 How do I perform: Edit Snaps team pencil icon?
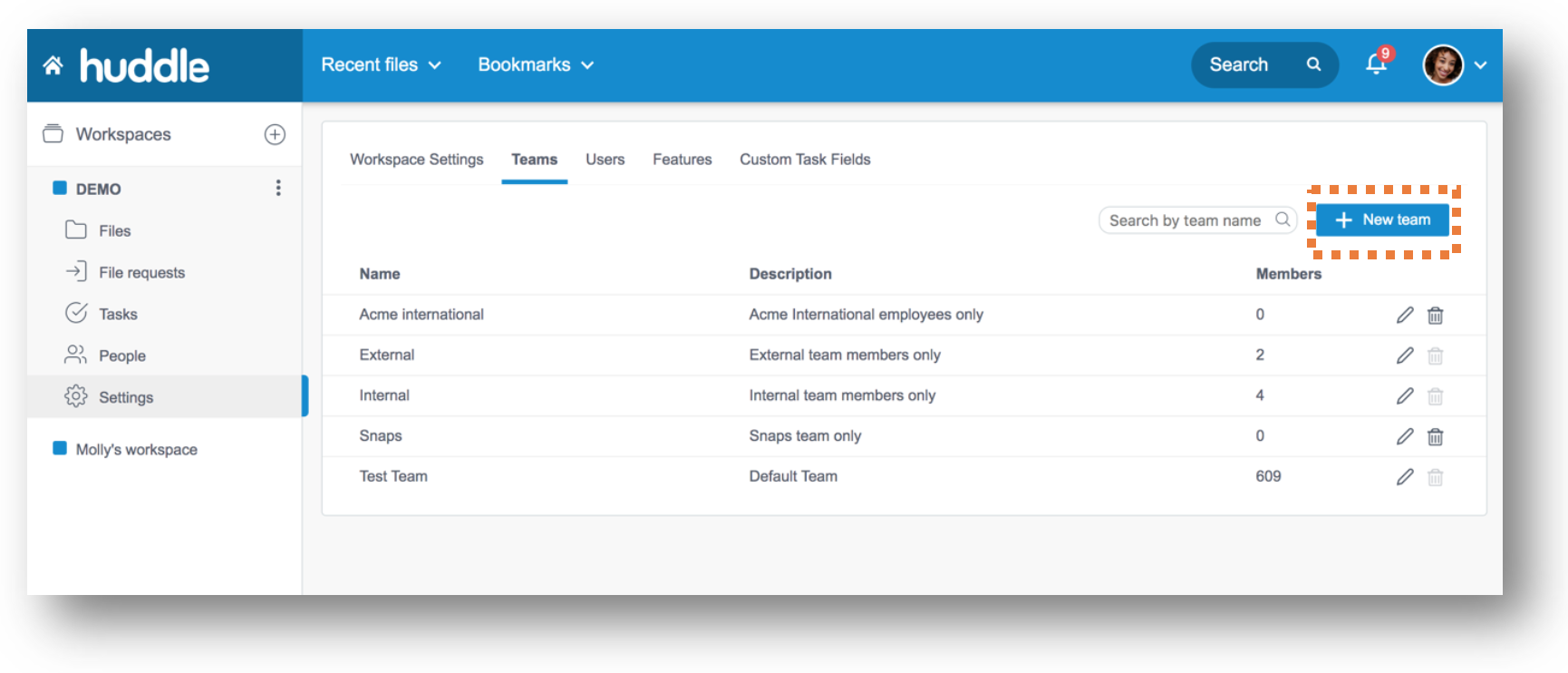click(x=1405, y=436)
